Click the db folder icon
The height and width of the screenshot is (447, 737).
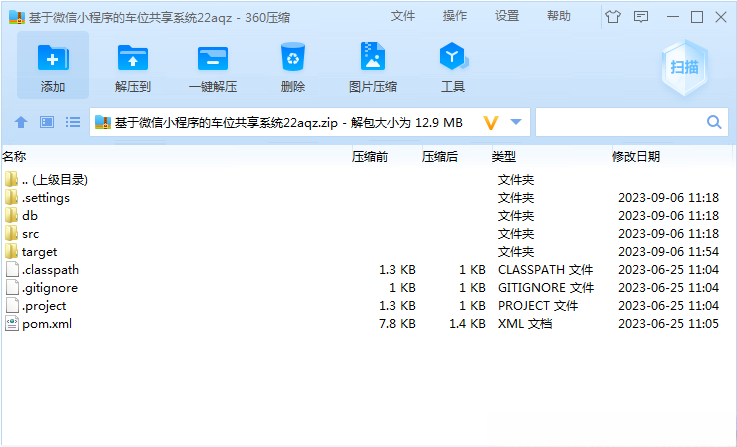click(x=12, y=215)
